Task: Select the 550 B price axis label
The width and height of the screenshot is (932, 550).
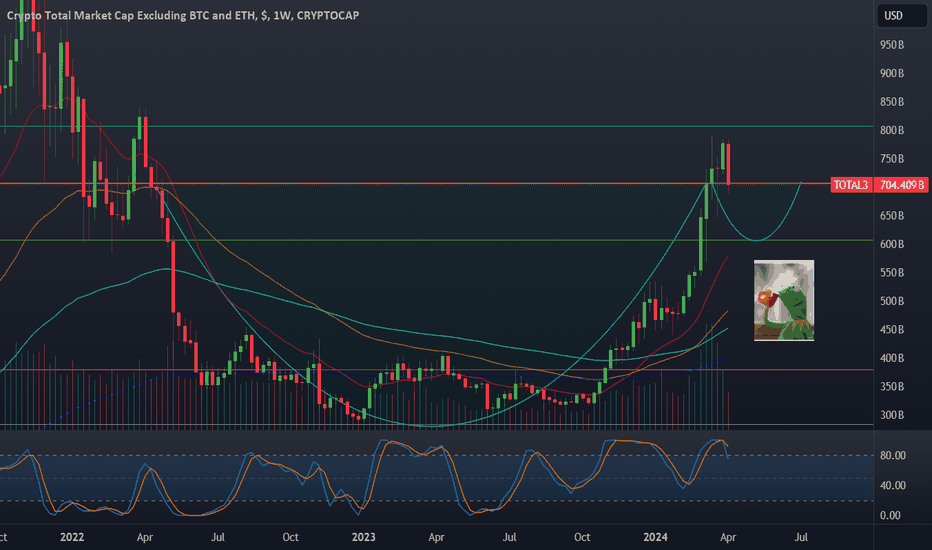Action: pyautogui.click(x=892, y=272)
